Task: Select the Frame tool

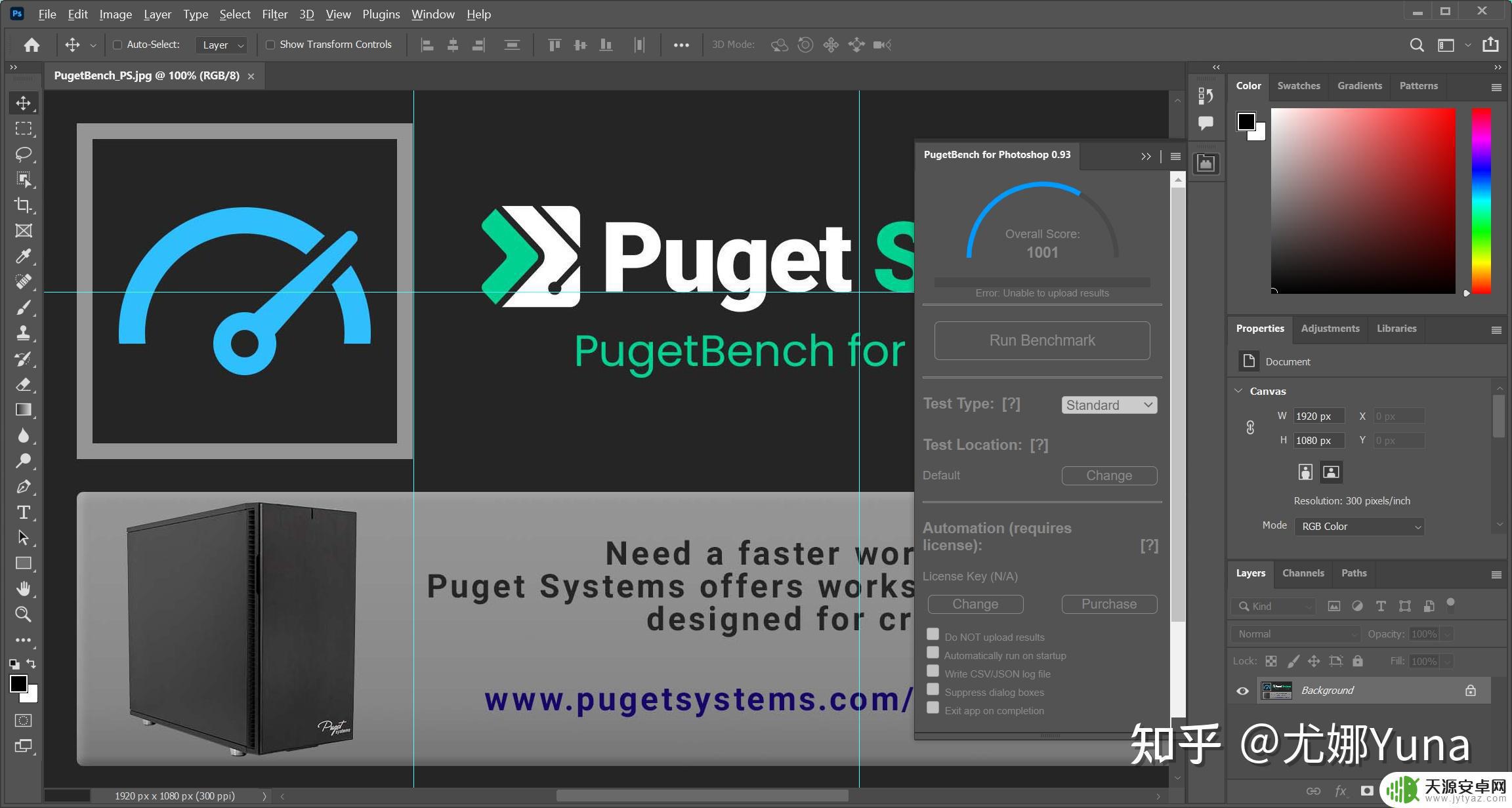Action: coord(24,231)
